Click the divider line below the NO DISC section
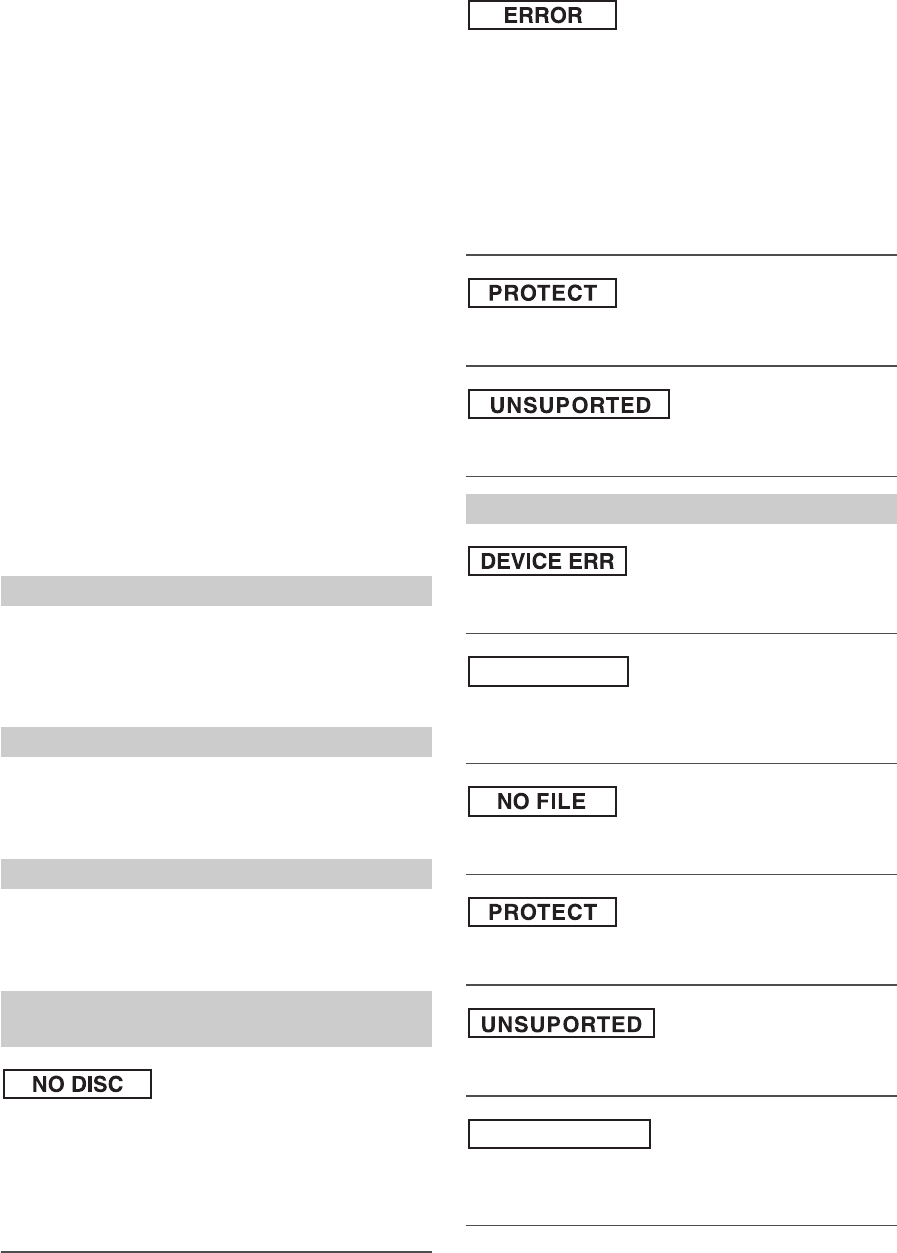Viewport: 897px width, 1253px height. tap(216, 1251)
